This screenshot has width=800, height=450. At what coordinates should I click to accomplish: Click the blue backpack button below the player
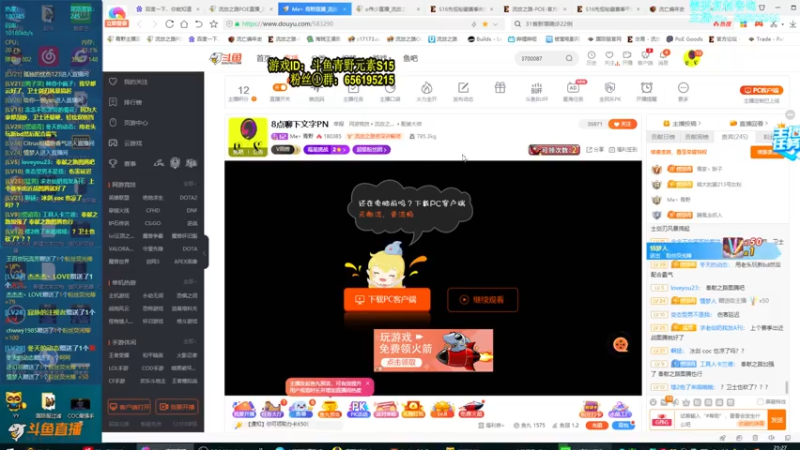click(x=623, y=425)
